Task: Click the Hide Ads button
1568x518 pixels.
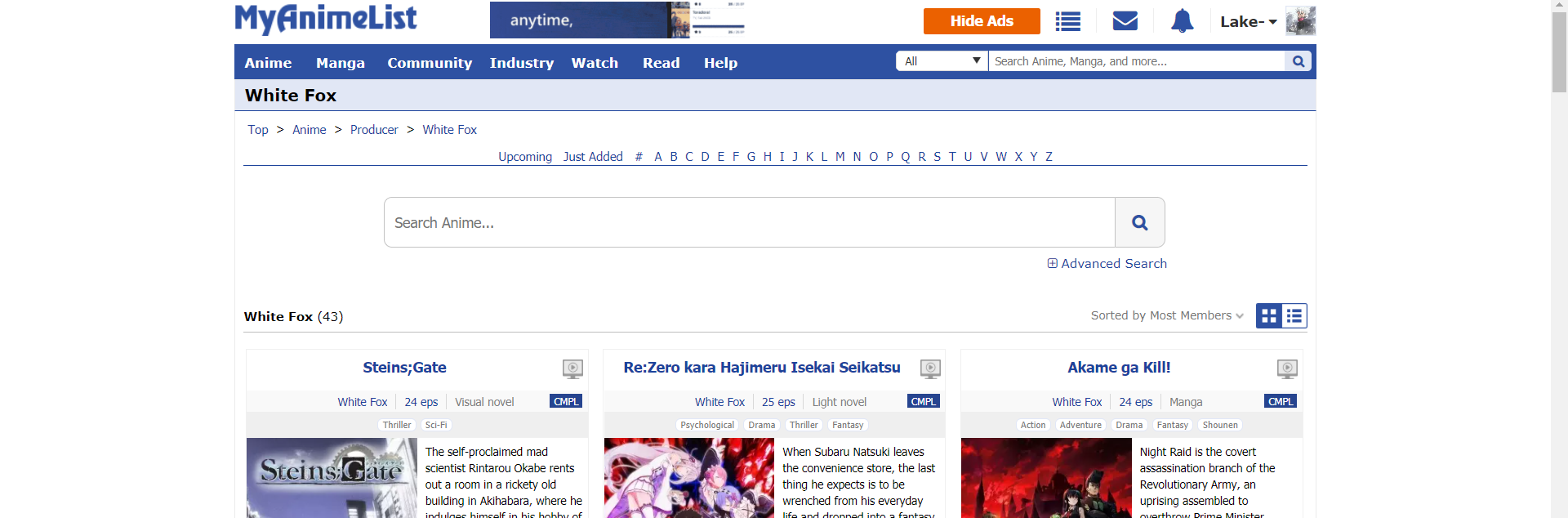Action: coord(981,21)
